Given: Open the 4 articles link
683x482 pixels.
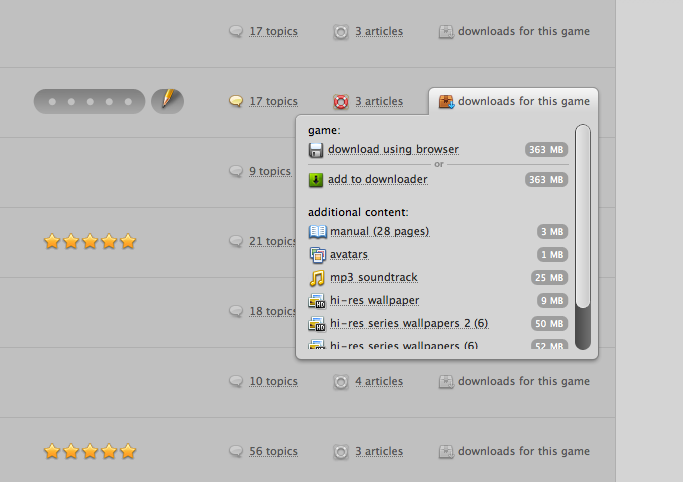Looking at the screenshot, I should point(379,381).
